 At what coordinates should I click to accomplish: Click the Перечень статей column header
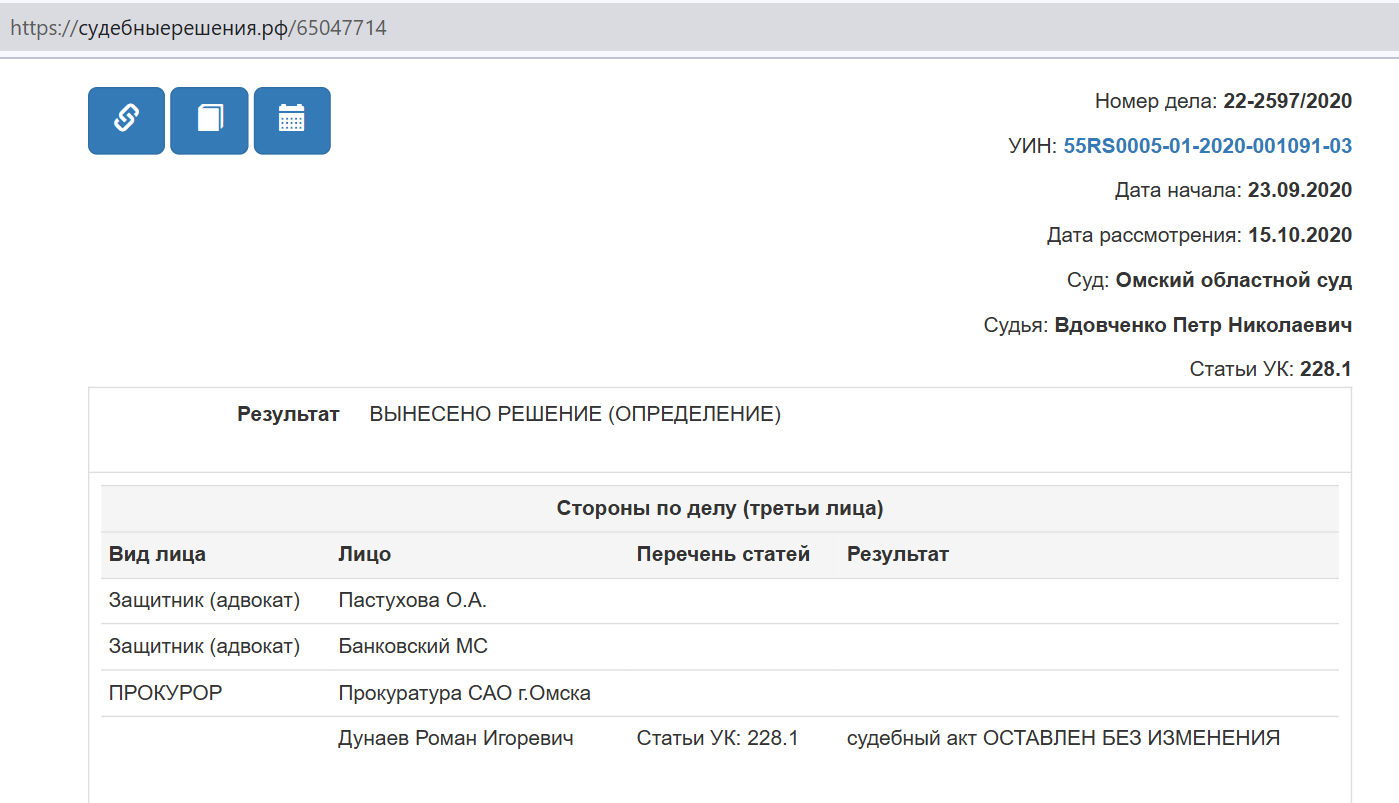723,554
